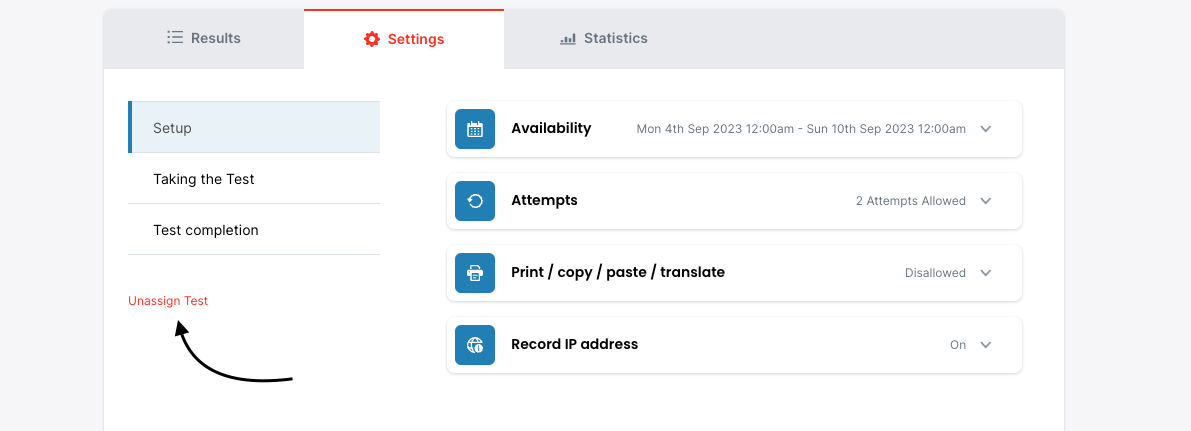
Task: Switch to the Results tab
Action: 204,39
